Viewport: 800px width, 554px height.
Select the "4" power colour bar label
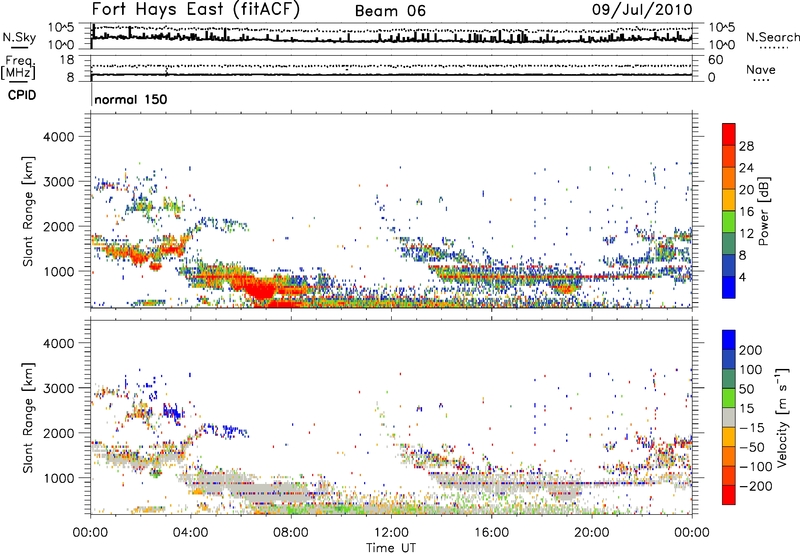pos(742,277)
